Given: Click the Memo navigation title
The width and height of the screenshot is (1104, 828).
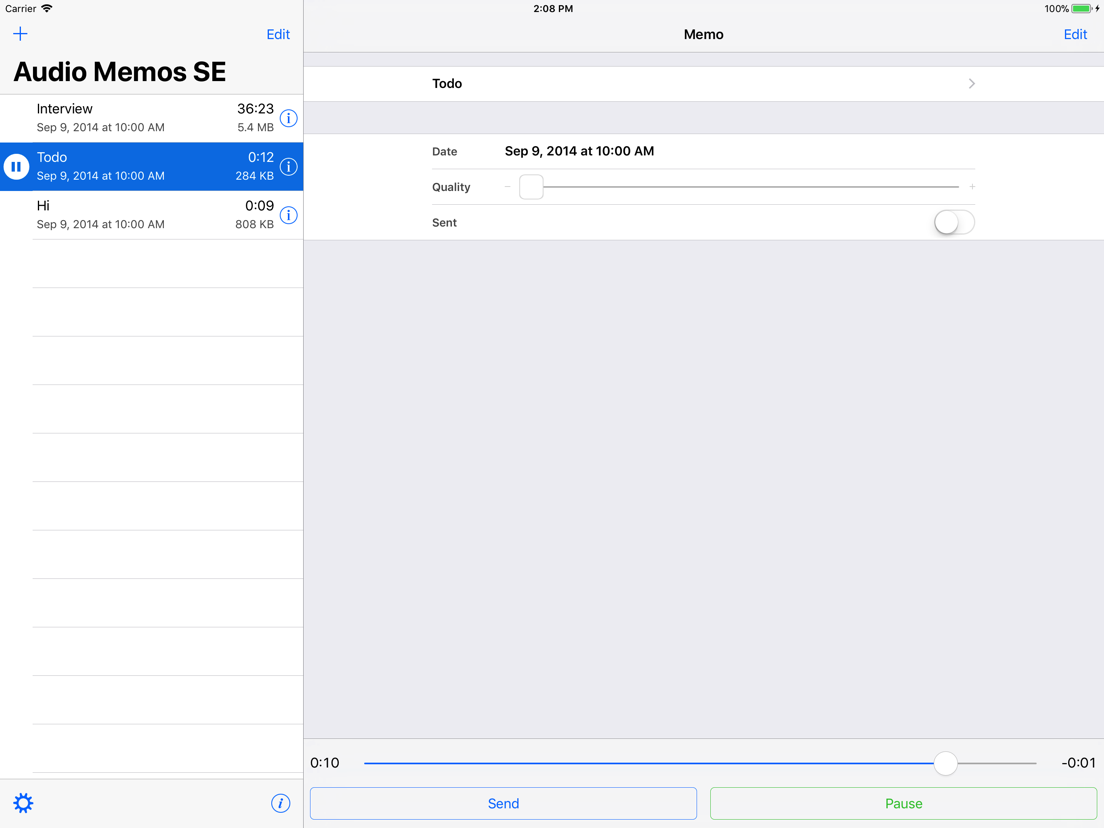Looking at the screenshot, I should [703, 34].
